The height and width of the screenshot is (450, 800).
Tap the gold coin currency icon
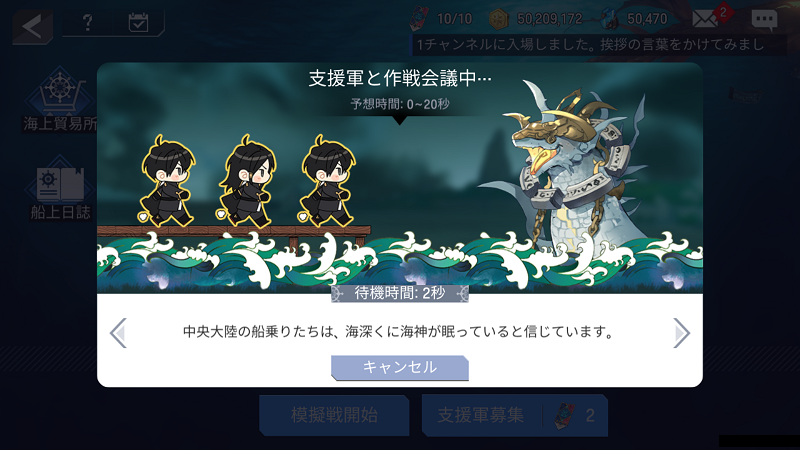499,19
